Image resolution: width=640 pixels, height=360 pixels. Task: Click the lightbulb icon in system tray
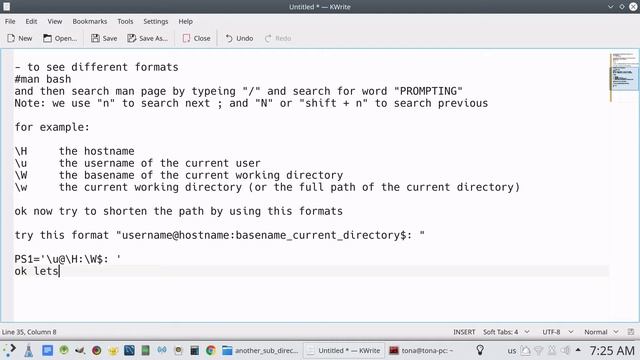pyautogui.click(x=480, y=350)
